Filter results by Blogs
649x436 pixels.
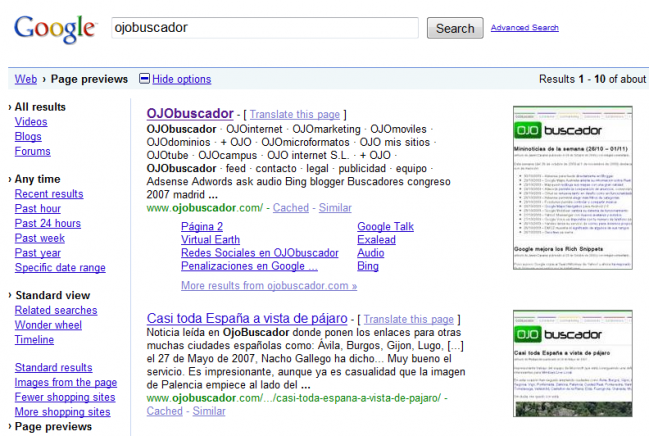click(28, 136)
